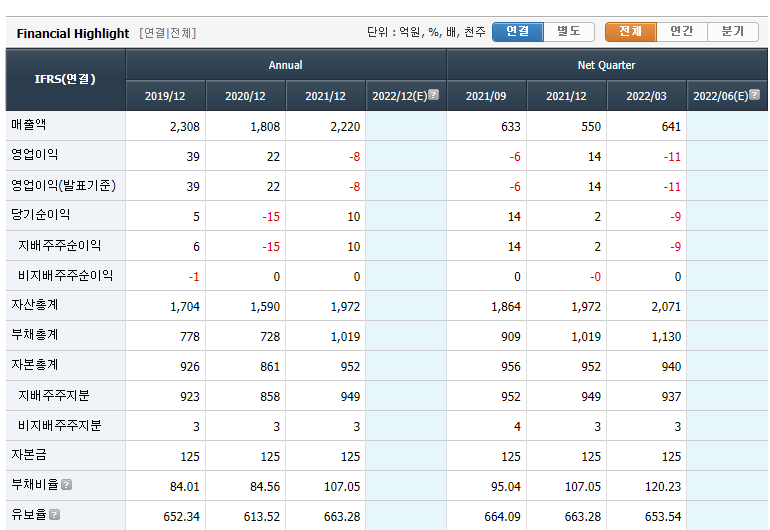Click the 653.54 reserve ratio value
770x530 pixels.
pyautogui.click(x=663, y=517)
